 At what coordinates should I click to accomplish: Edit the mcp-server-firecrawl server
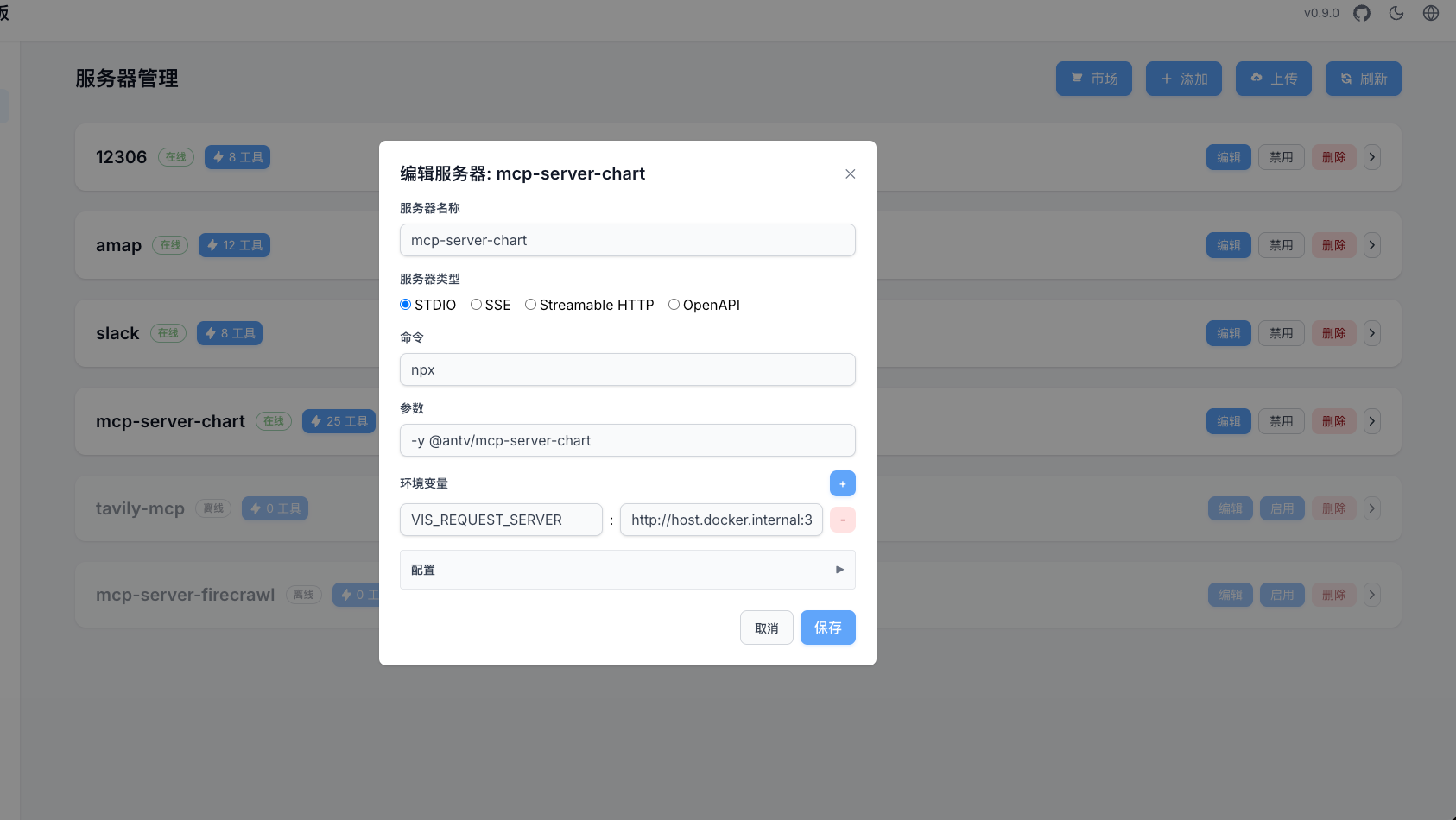tap(1231, 595)
